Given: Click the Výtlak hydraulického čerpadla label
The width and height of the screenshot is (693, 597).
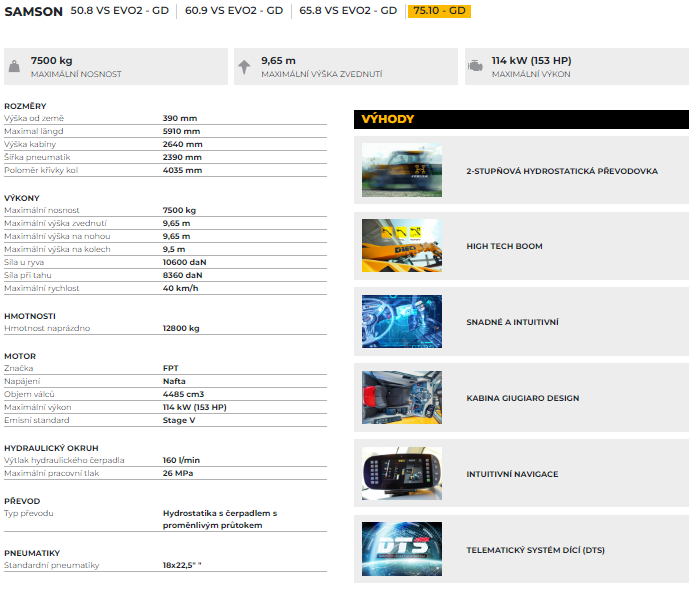Looking at the screenshot, I should point(64,460).
